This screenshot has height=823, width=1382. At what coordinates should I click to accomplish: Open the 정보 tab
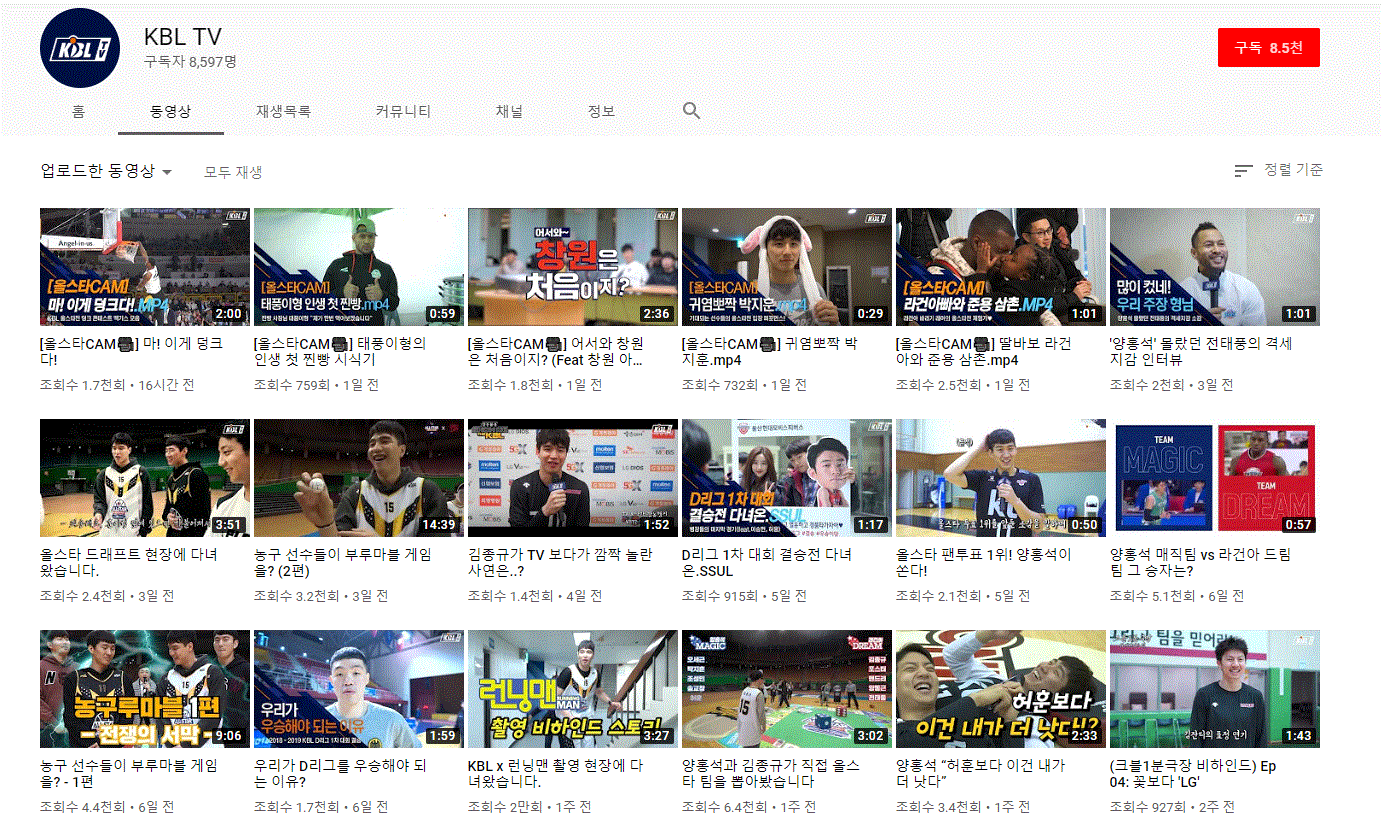601,111
